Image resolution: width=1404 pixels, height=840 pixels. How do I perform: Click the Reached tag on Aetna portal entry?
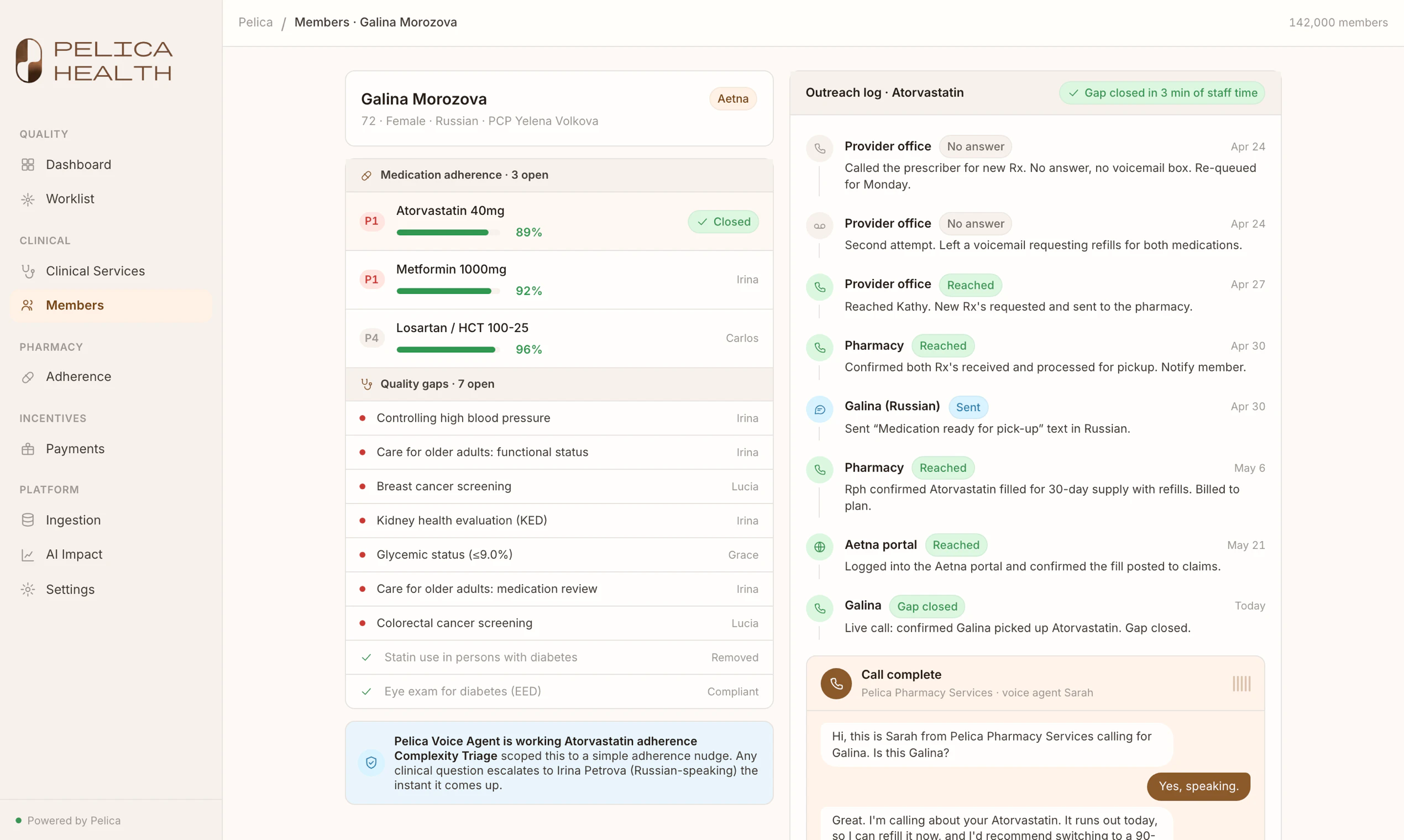tap(956, 545)
